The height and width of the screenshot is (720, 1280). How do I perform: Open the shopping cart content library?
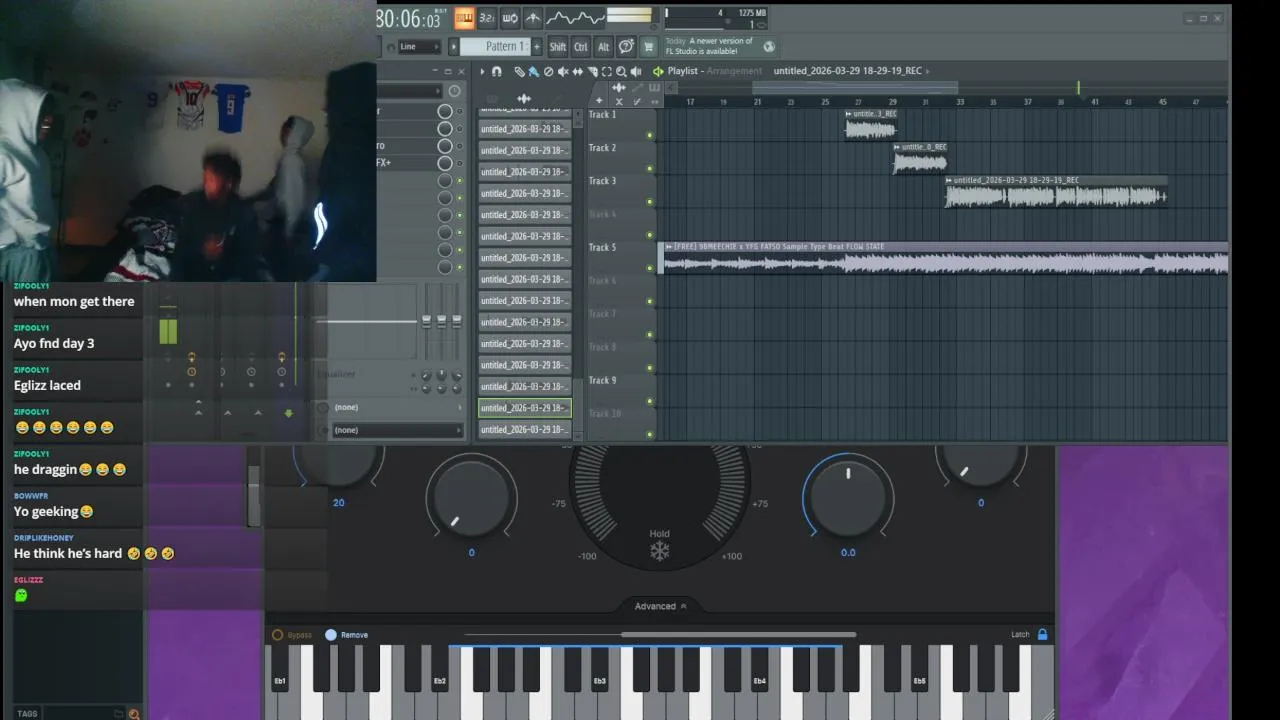click(x=648, y=46)
